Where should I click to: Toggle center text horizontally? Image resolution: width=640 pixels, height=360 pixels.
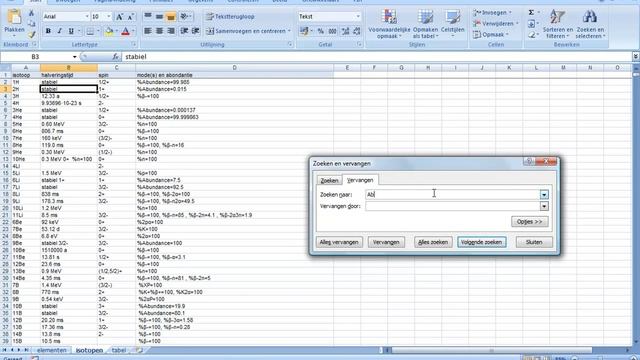(159, 31)
